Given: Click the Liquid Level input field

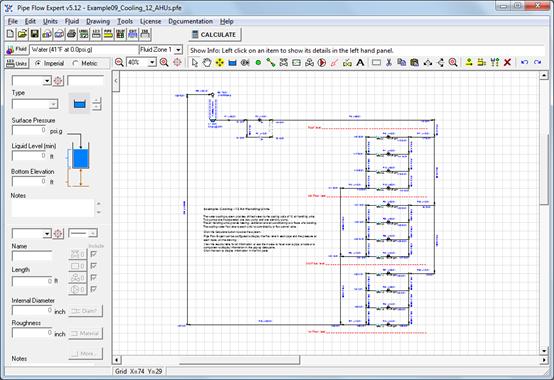Looking at the screenshot, I should 29,156.
